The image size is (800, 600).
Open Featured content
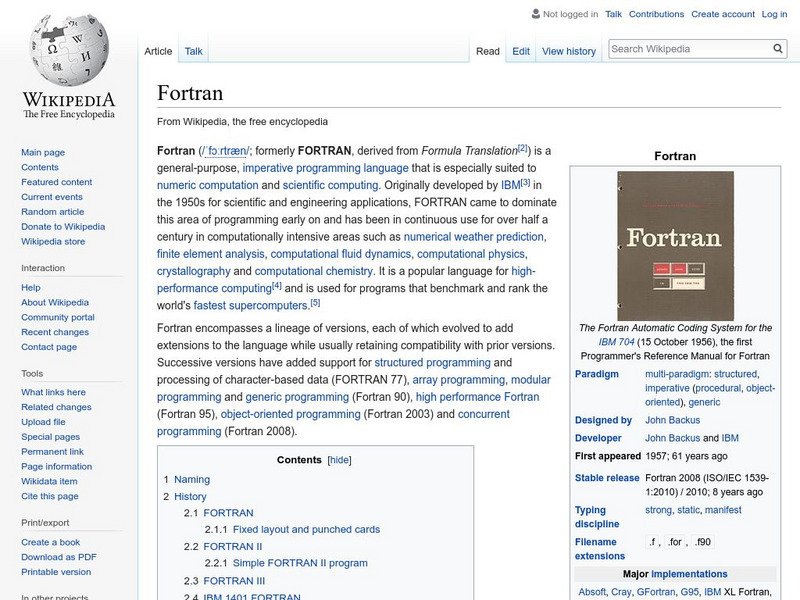point(57,182)
